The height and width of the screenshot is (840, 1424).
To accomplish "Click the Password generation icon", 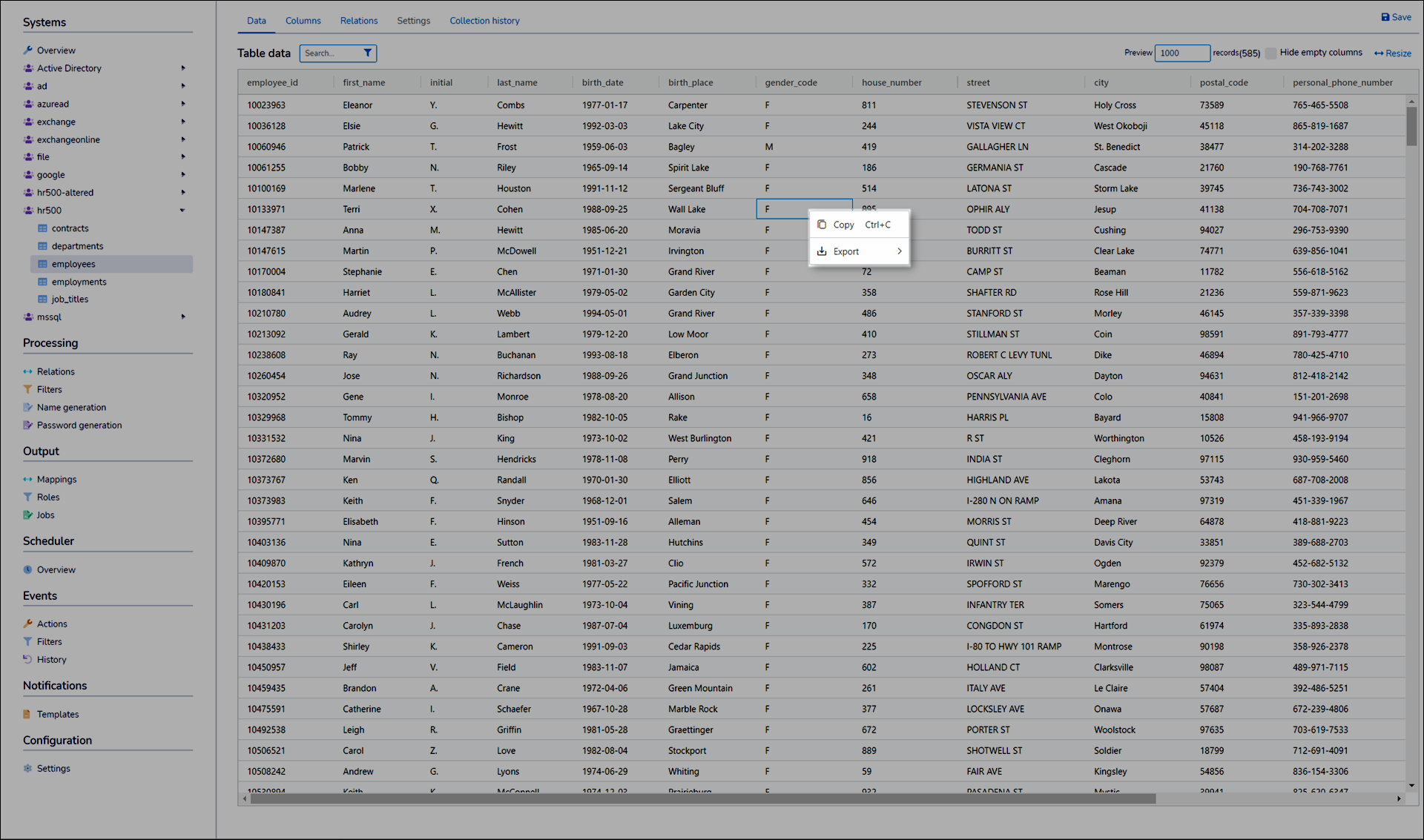I will click(x=27, y=425).
